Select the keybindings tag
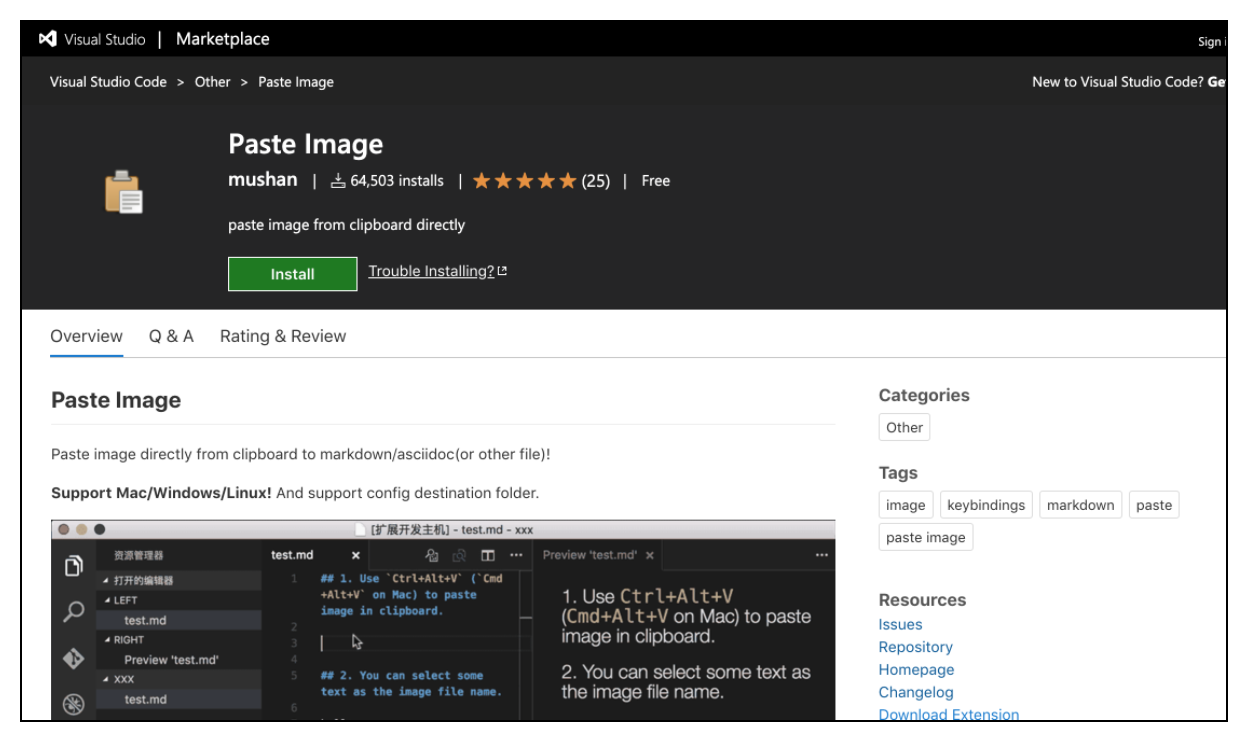 [x=986, y=505]
